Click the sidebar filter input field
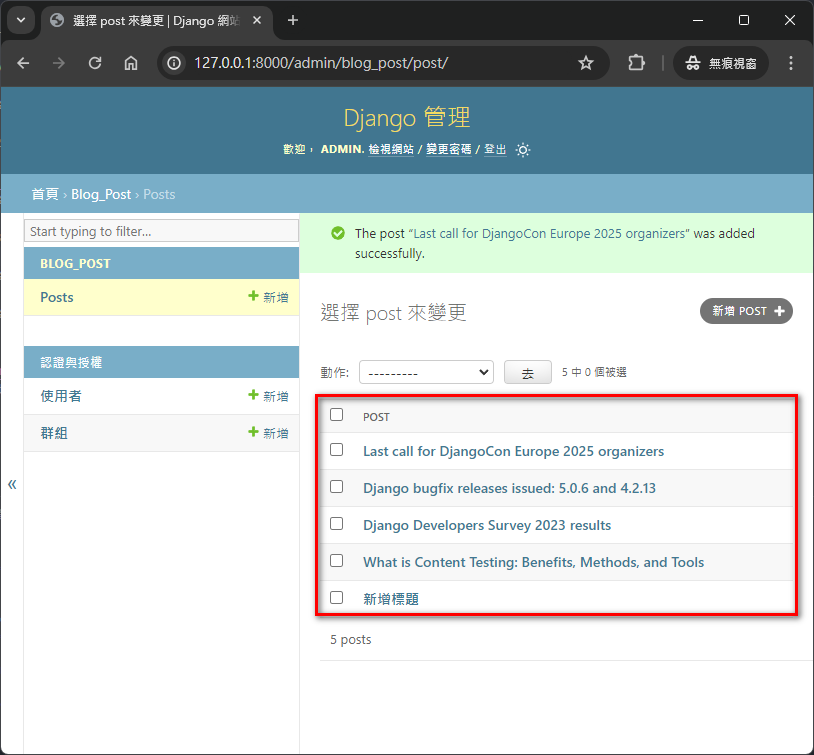 pyautogui.click(x=161, y=231)
